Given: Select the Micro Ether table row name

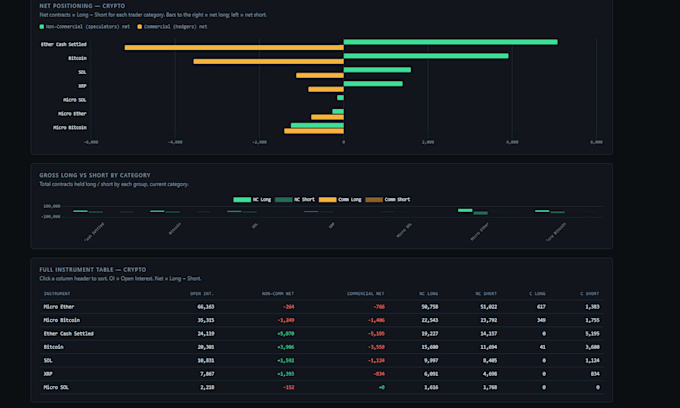Looking at the screenshot, I should [59, 307].
